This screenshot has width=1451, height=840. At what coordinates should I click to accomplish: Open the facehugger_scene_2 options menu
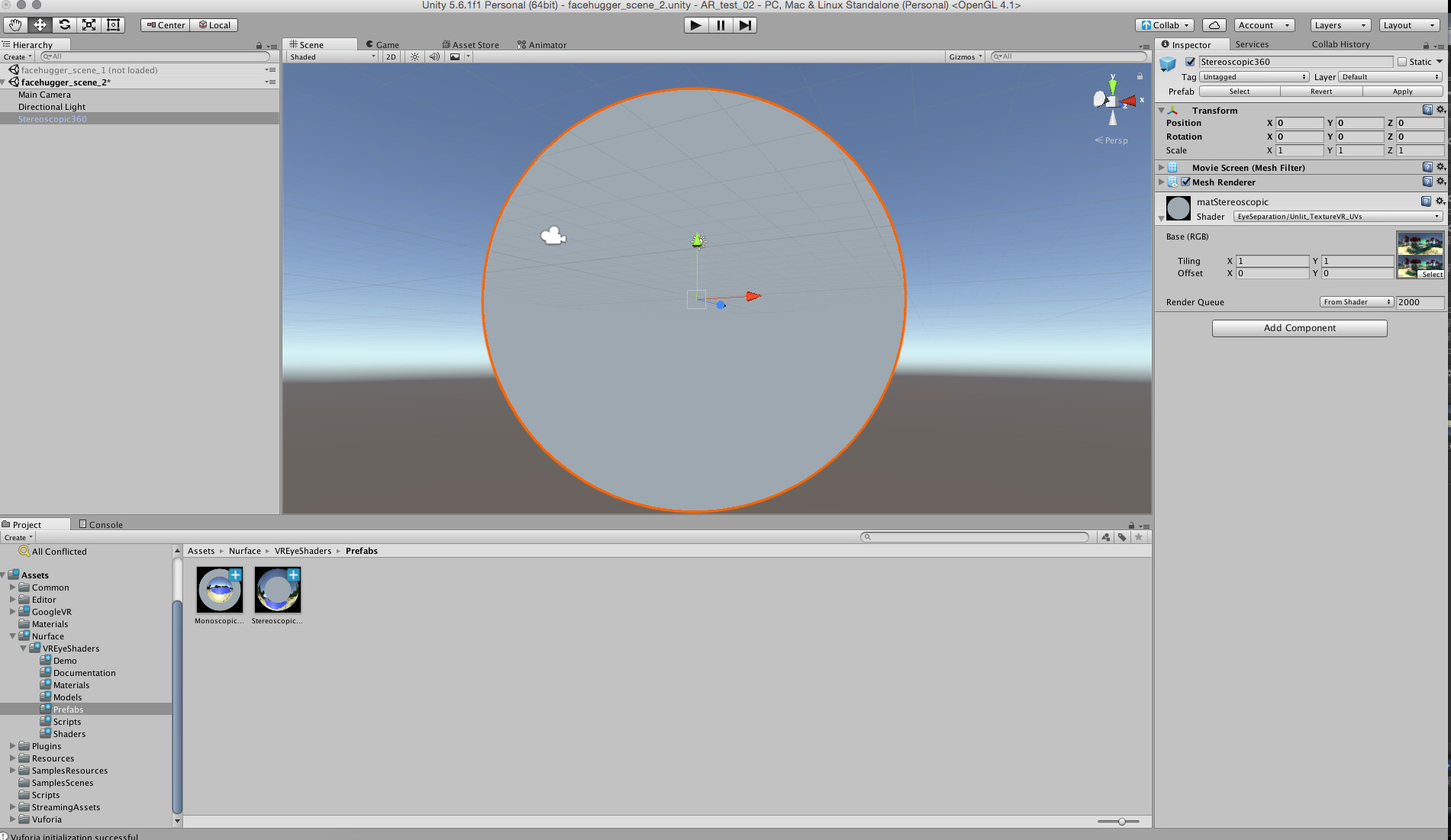[x=270, y=82]
